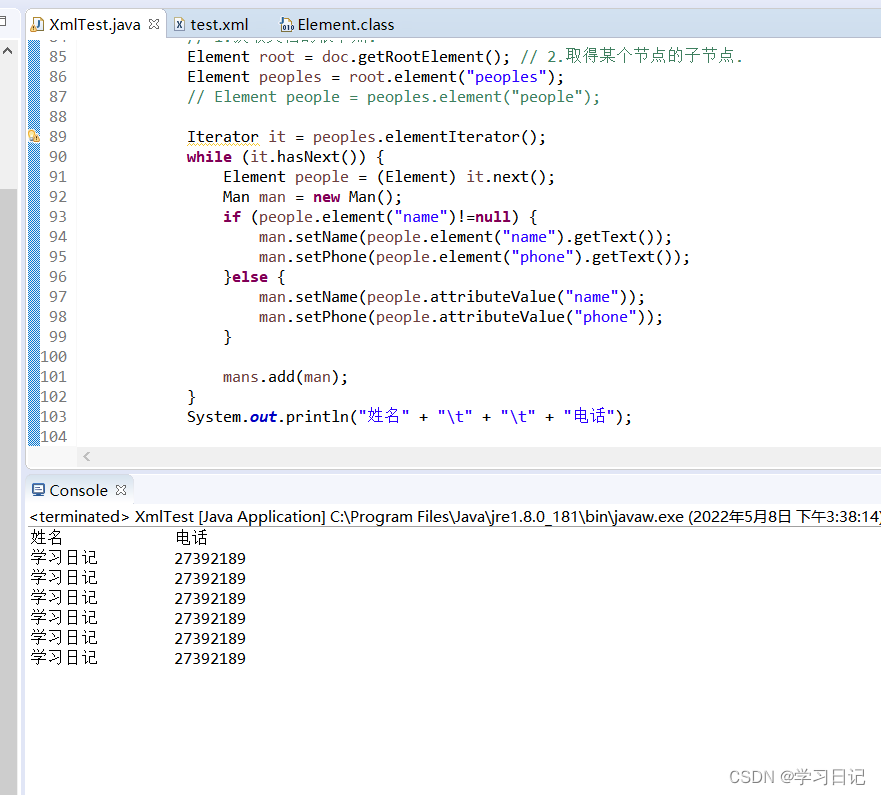Click the first '27392189' in console output
Image resolution: width=881 pixels, height=795 pixels.
coord(210,558)
